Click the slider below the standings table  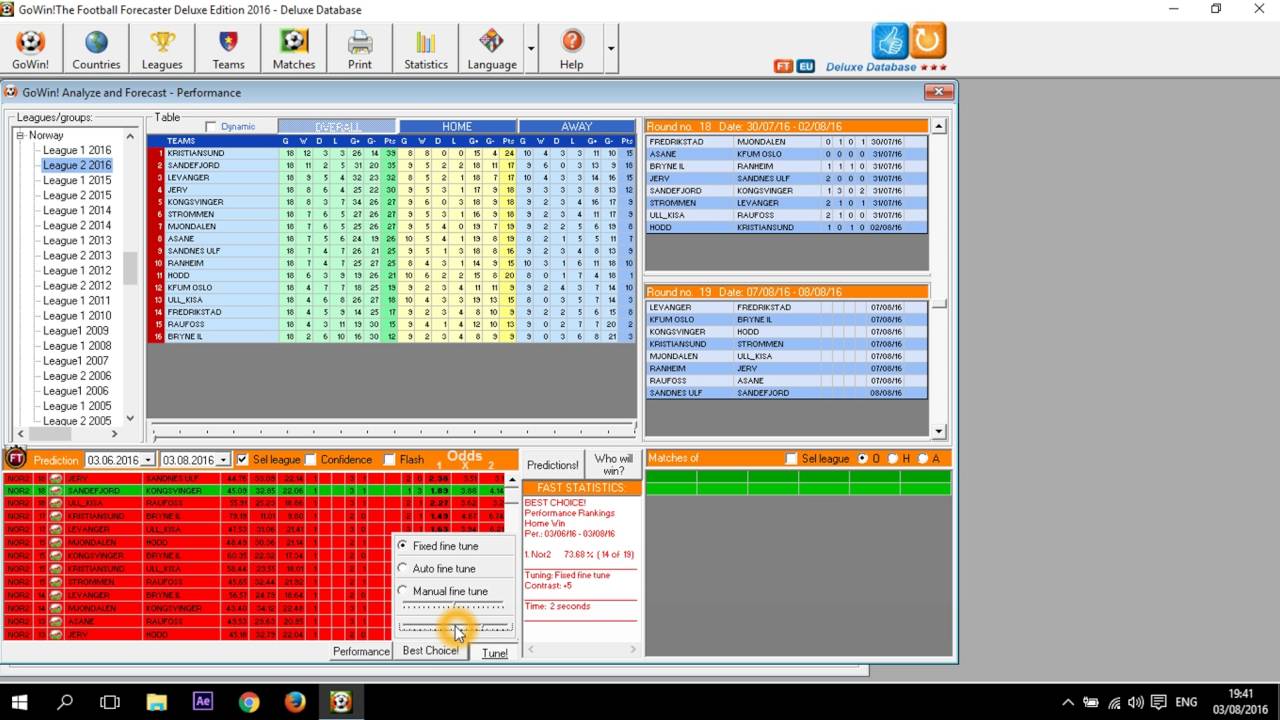[x=393, y=431]
